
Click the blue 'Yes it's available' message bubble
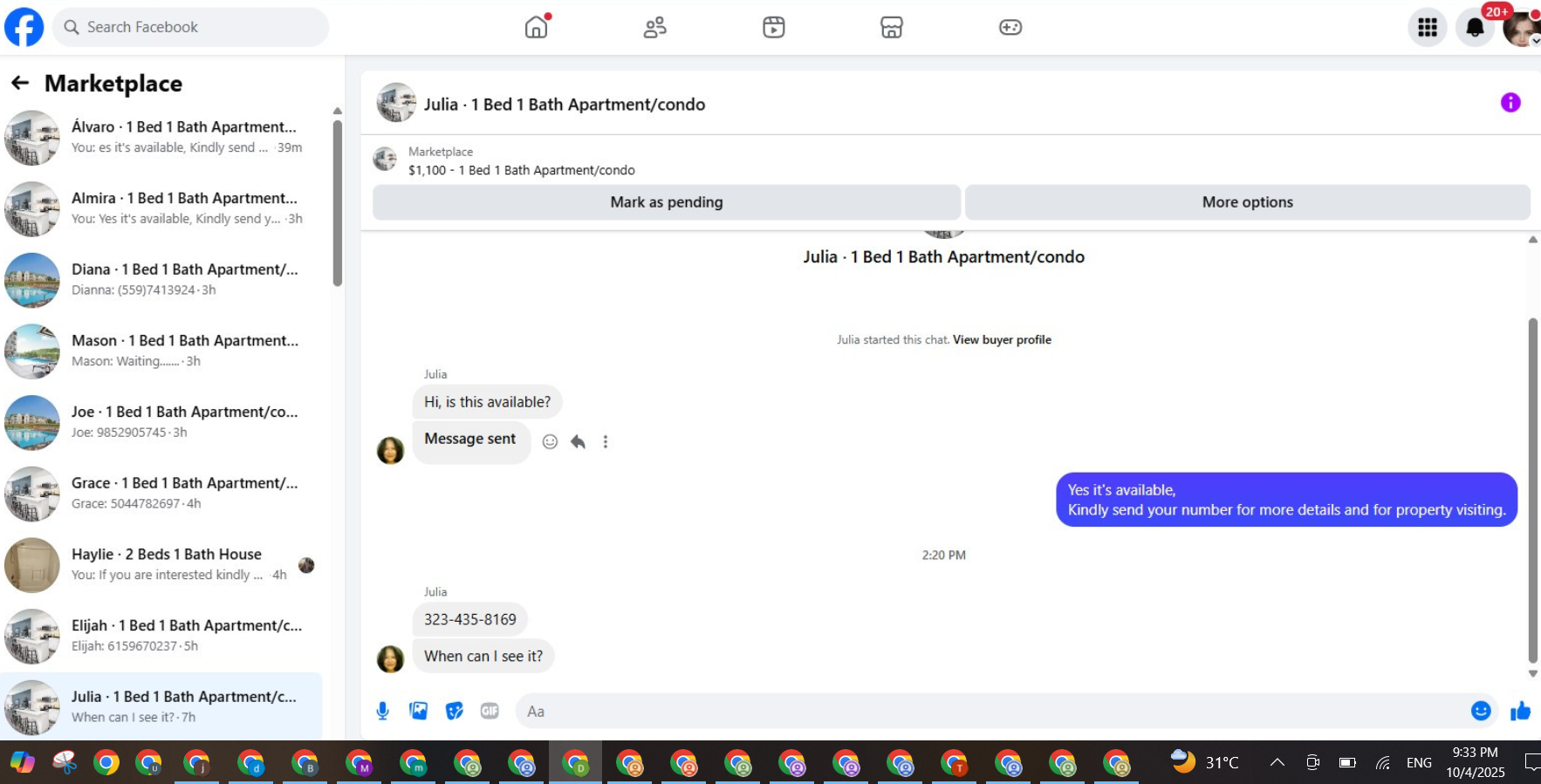click(x=1287, y=500)
